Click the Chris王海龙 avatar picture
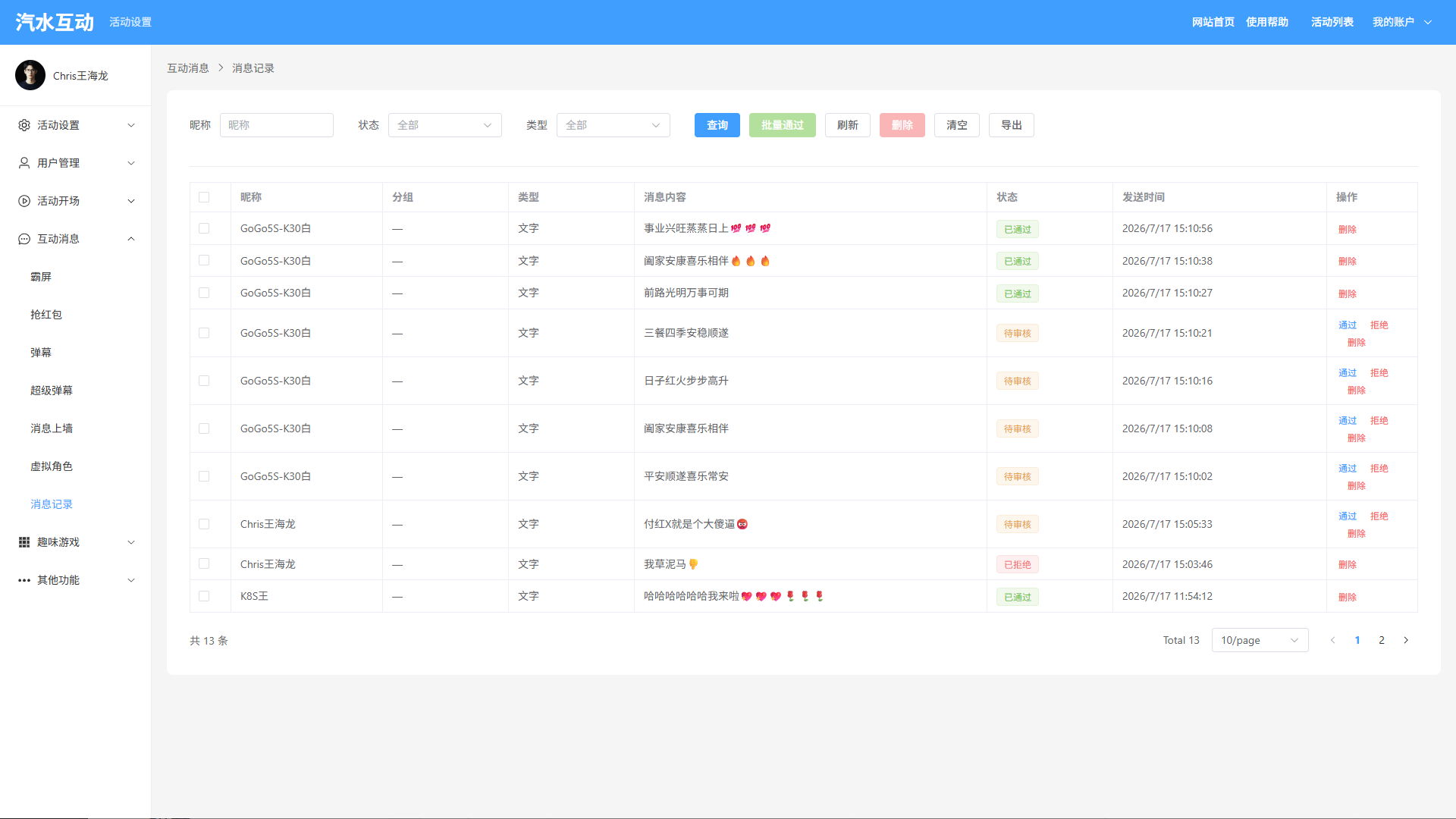Image resolution: width=1456 pixels, height=819 pixels. click(30, 75)
